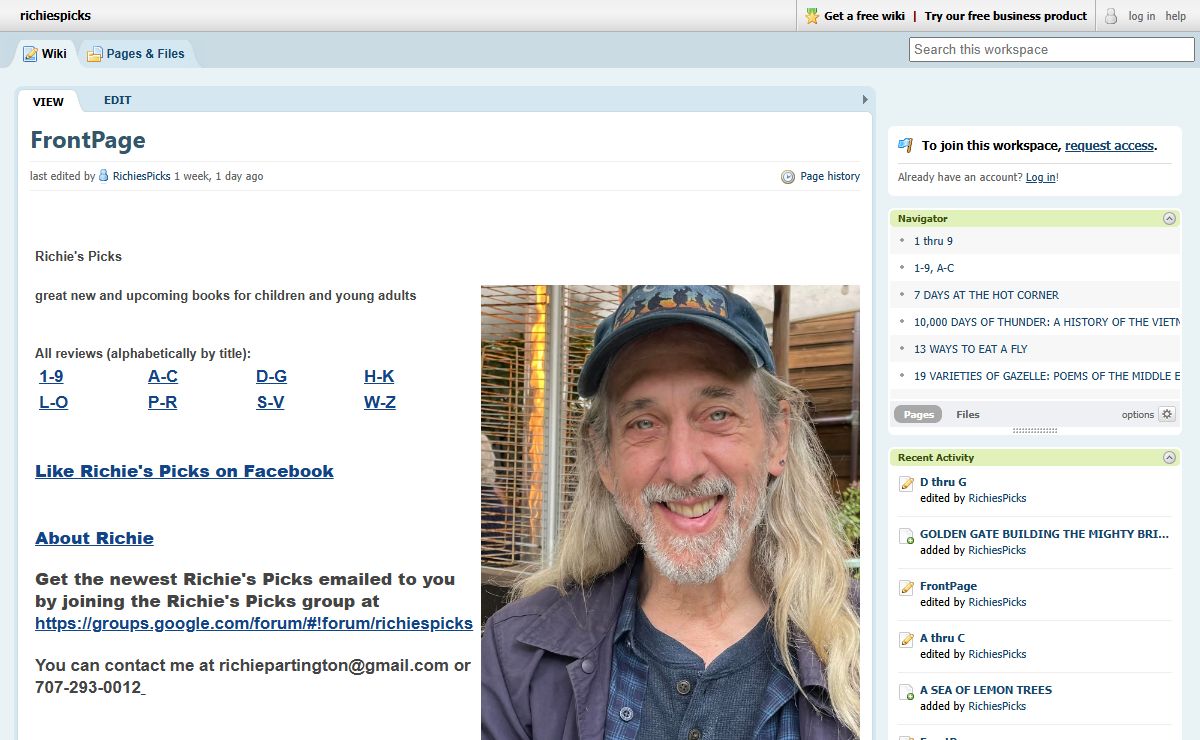The width and height of the screenshot is (1200, 740).
Task: Click the star icon beside Get a free wiki
Action: tap(812, 16)
